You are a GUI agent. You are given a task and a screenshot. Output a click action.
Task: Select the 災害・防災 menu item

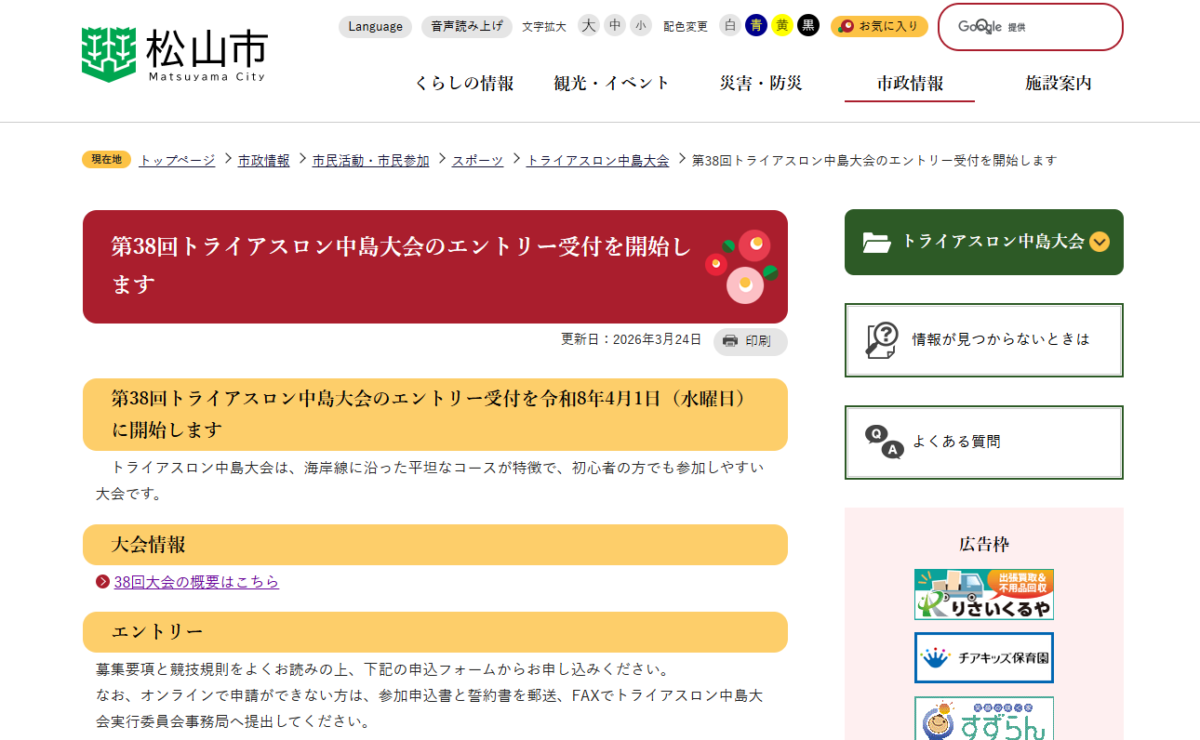click(x=760, y=84)
